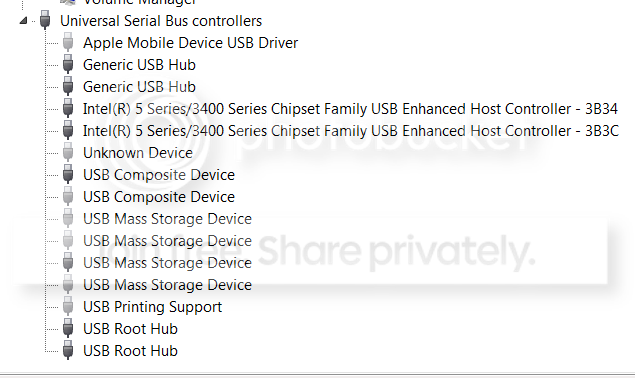
Task: Click the USB Printing Support icon
Action: [x=68, y=306]
